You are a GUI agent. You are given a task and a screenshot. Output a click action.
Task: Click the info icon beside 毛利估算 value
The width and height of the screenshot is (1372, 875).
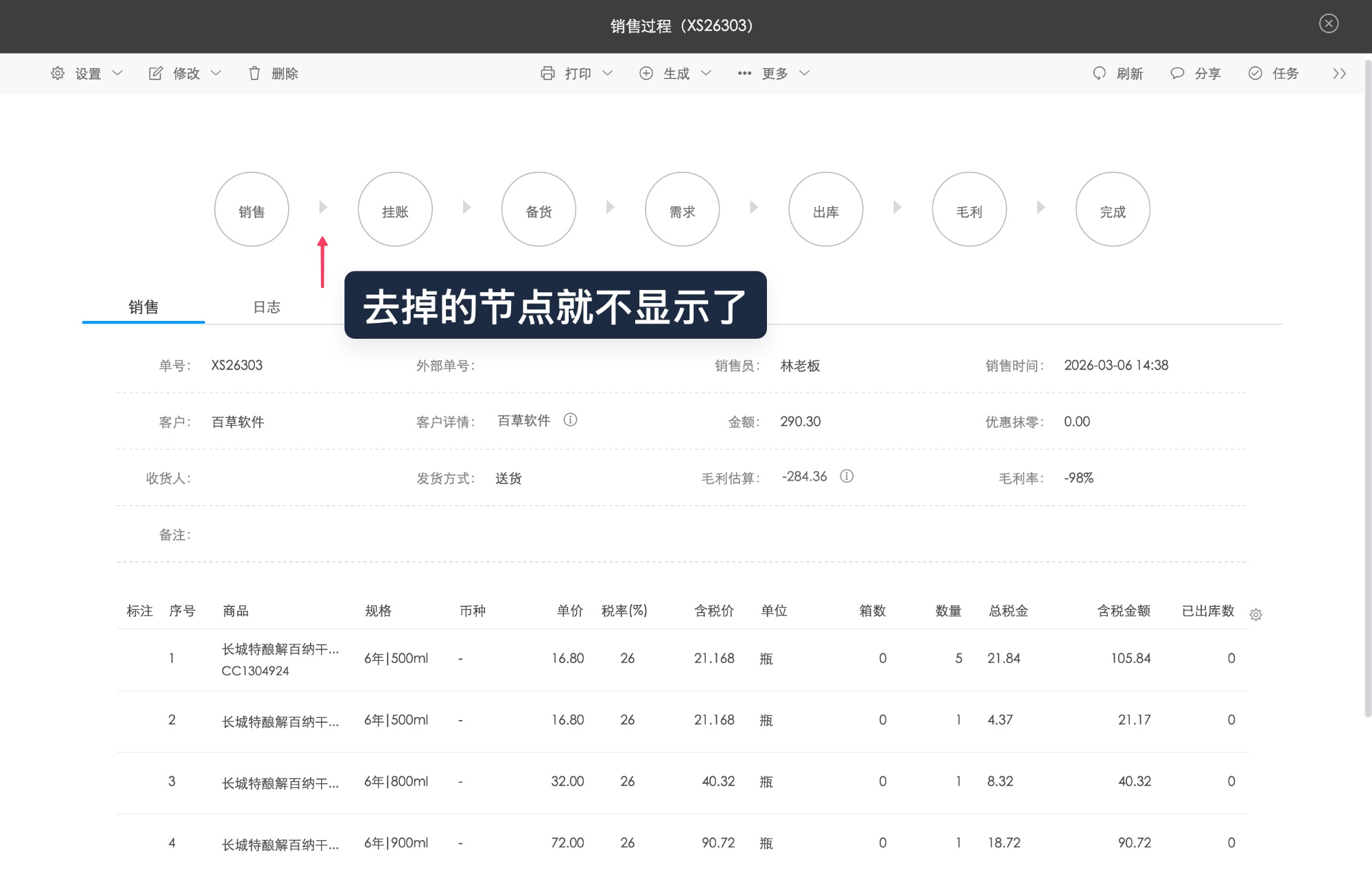(x=847, y=477)
